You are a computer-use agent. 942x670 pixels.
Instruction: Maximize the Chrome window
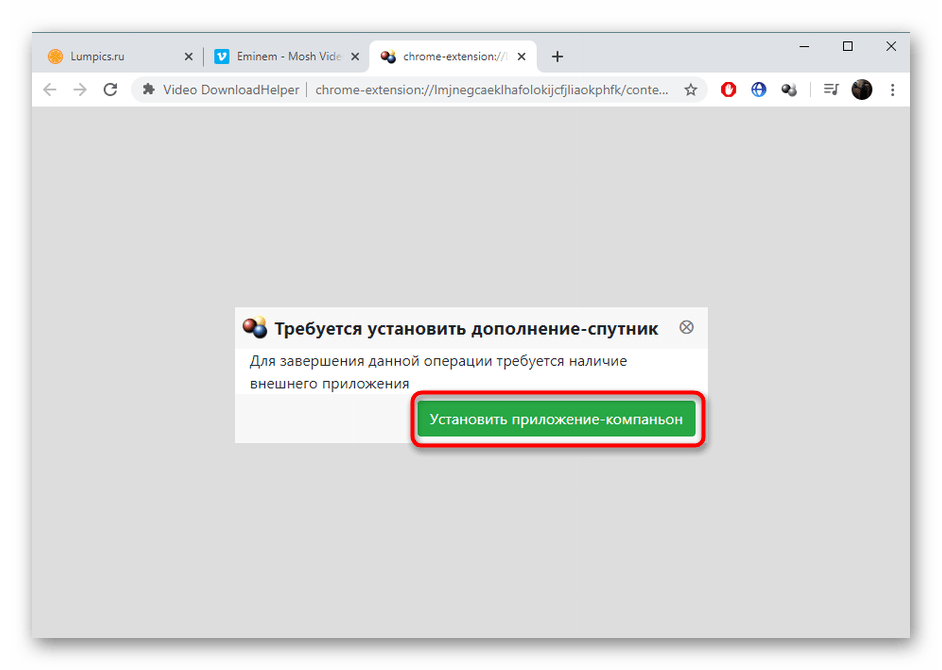(x=848, y=46)
